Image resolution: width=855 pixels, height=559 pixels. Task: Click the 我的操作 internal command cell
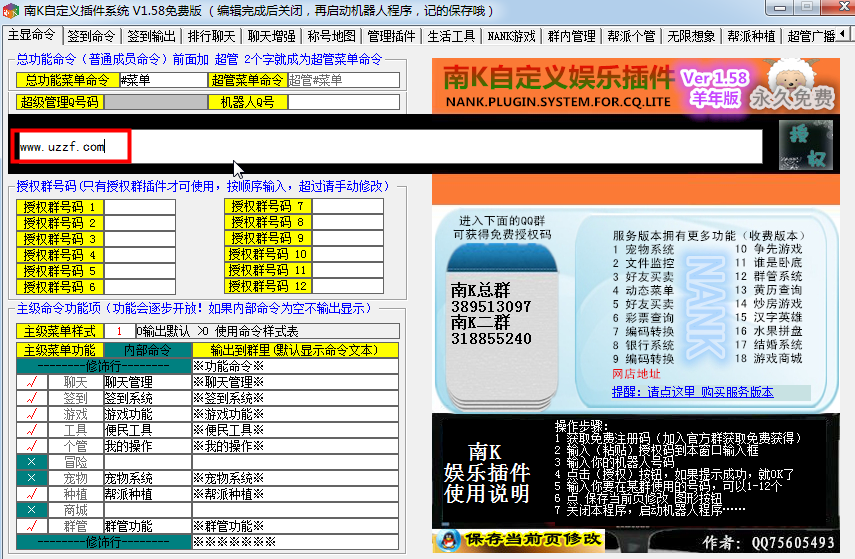[147, 446]
